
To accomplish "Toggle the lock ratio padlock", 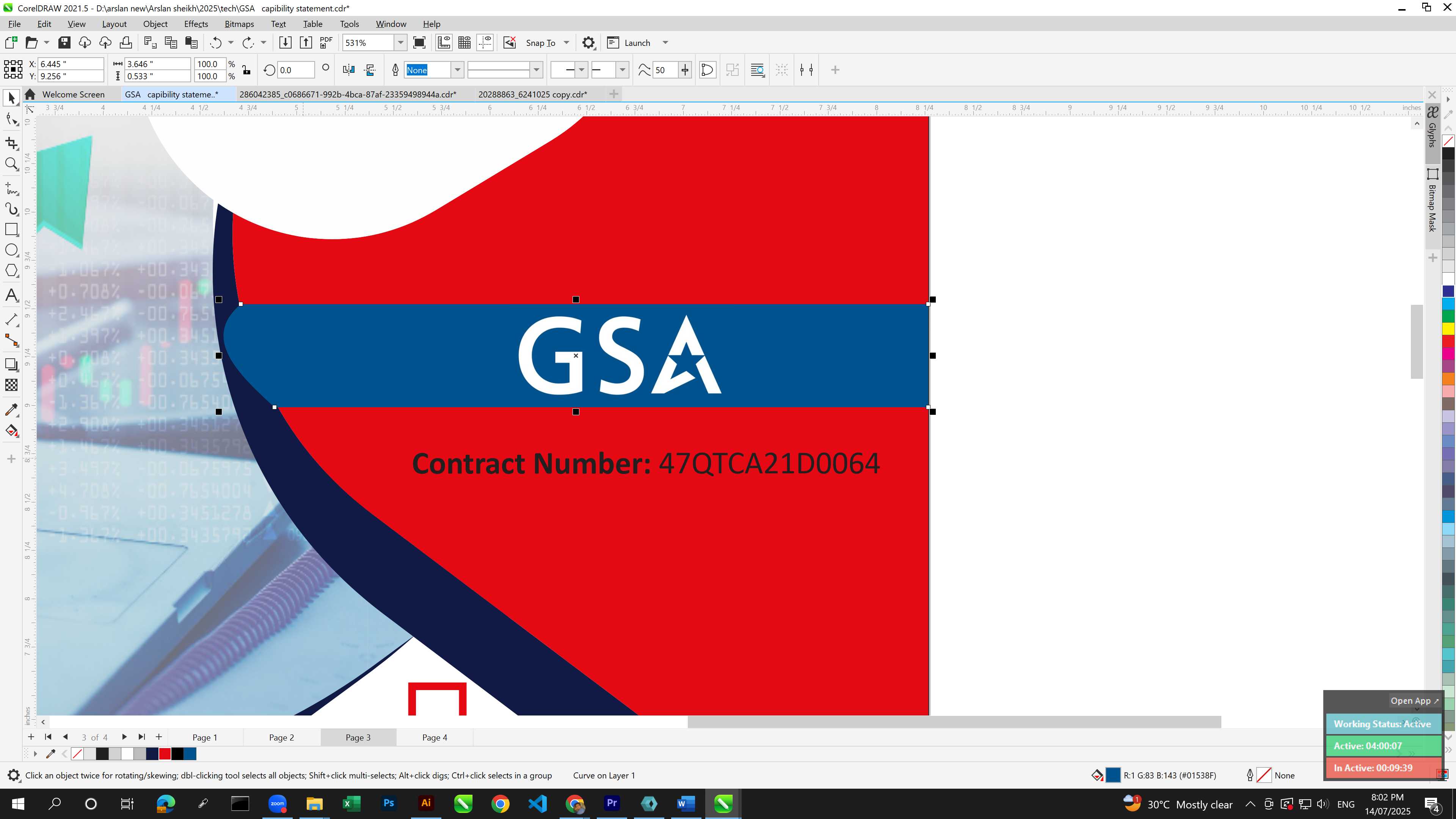I will pyautogui.click(x=246, y=70).
